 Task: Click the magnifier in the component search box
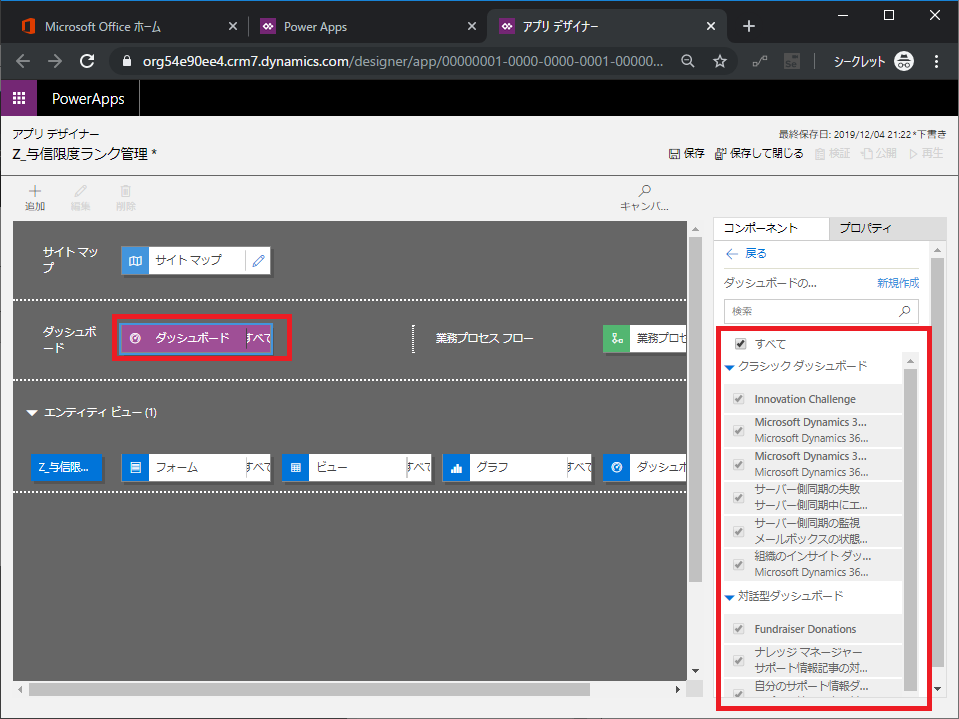click(904, 311)
